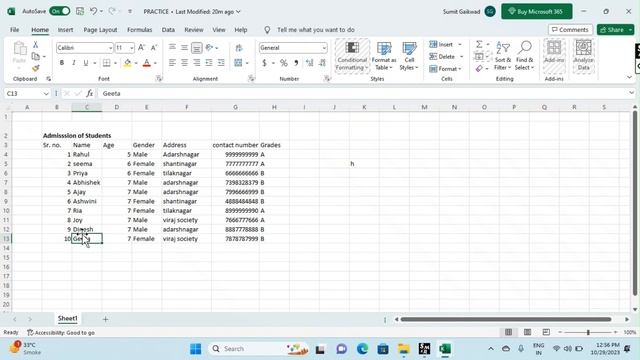The image size is (640, 360).
Task: Open File Explorer from taskbar
Action: 404,349
